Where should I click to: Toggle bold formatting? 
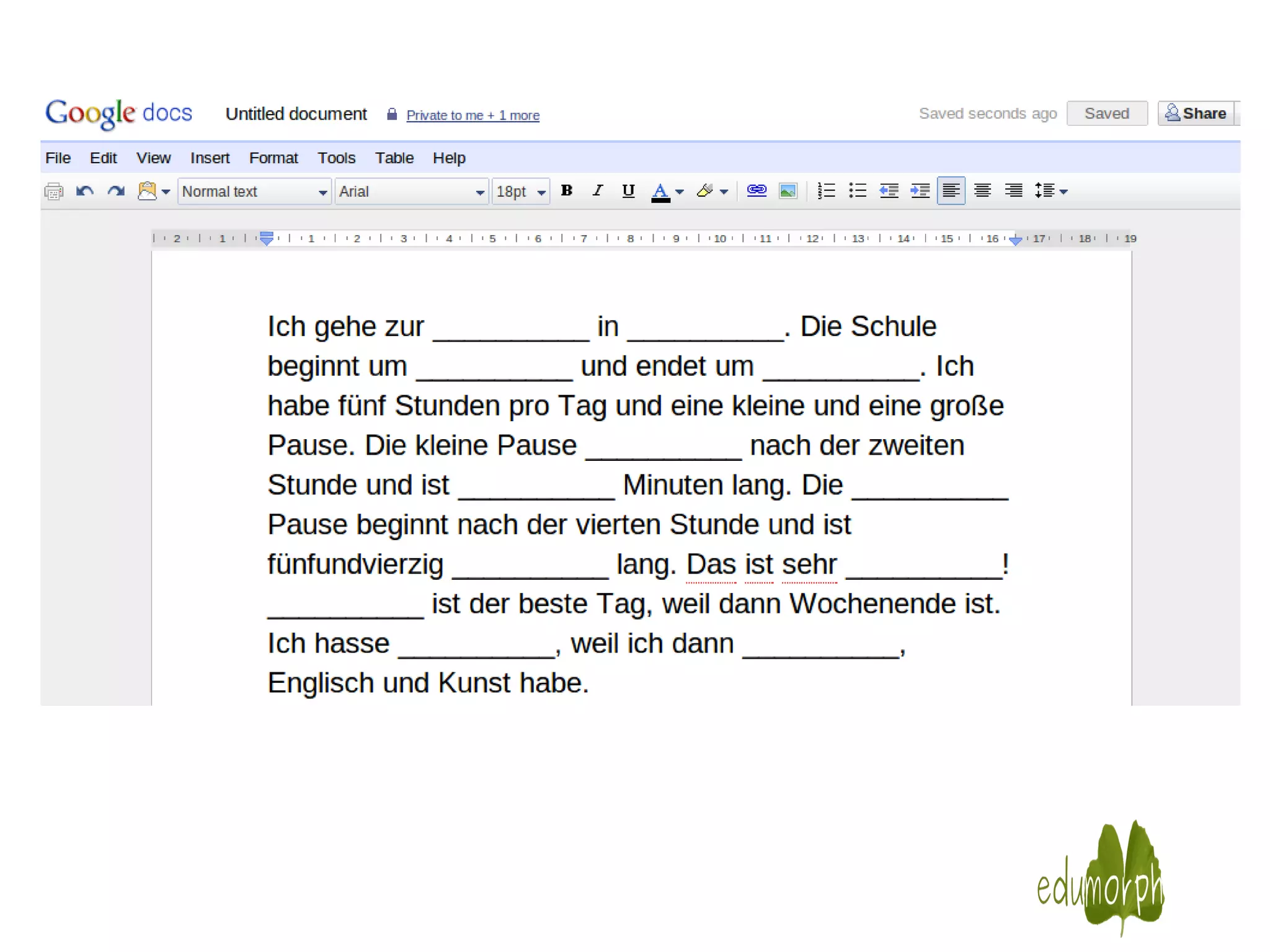566,190
